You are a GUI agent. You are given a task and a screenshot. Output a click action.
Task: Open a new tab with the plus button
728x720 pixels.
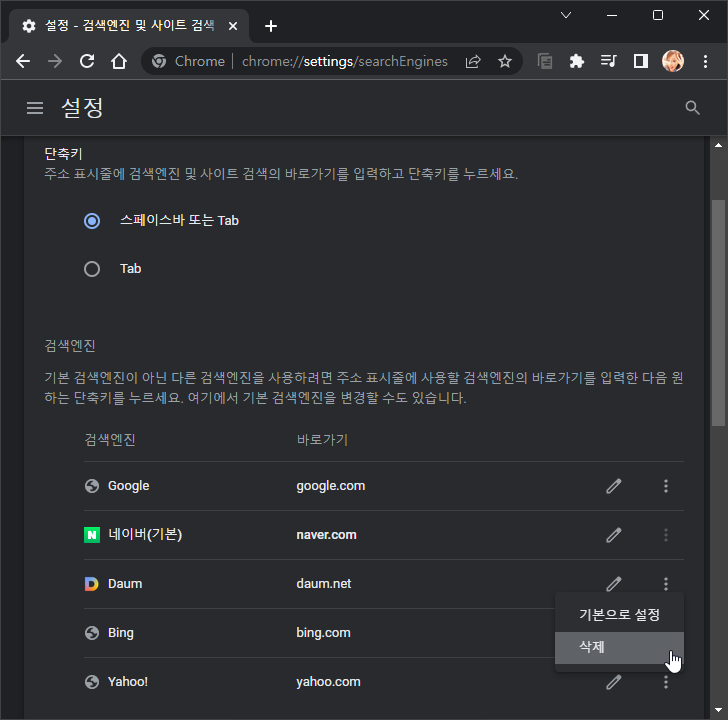click(x=271, y=26)
